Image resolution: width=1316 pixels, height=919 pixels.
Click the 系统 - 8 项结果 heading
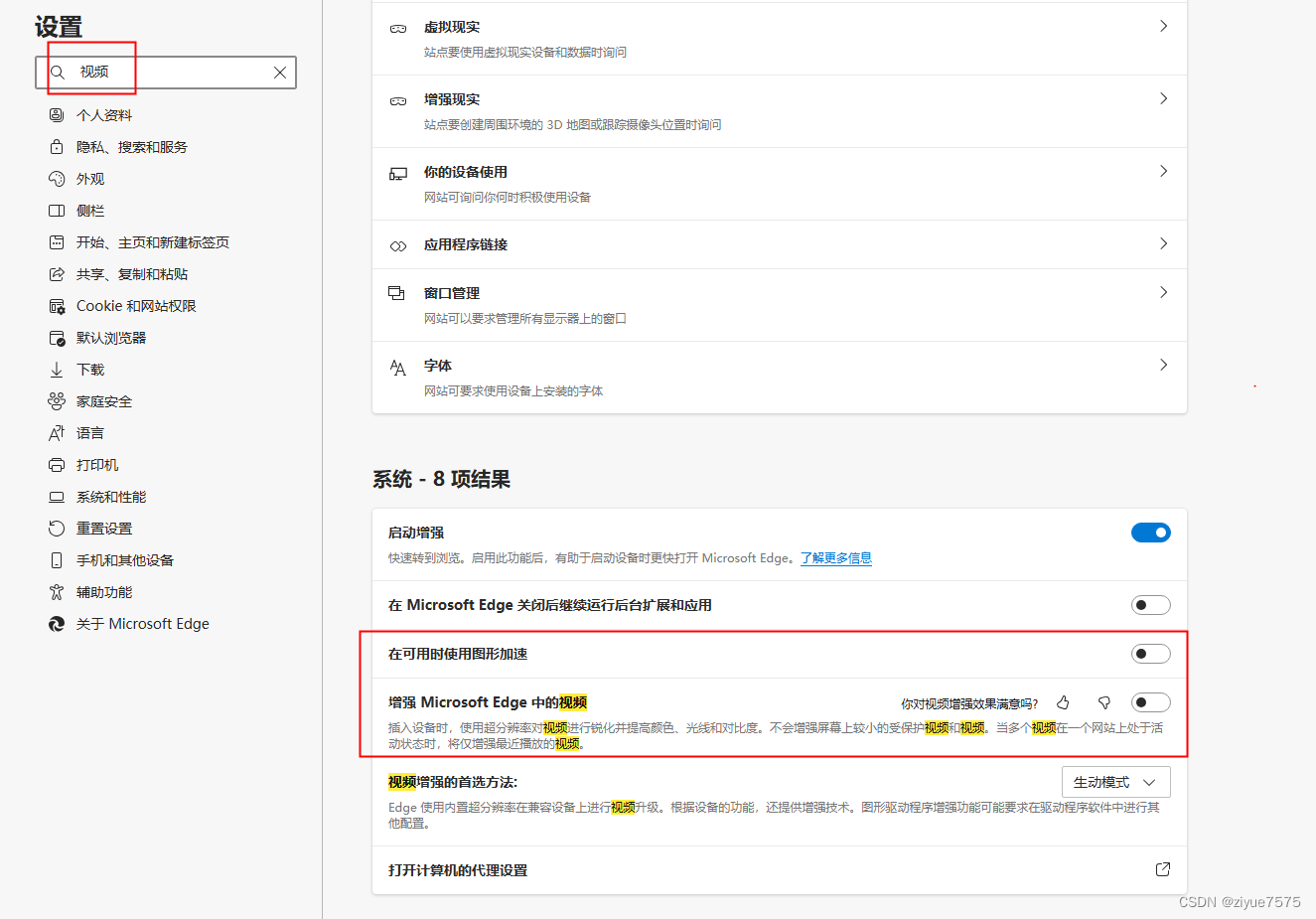pyautogui.click(x=441, y=479)
